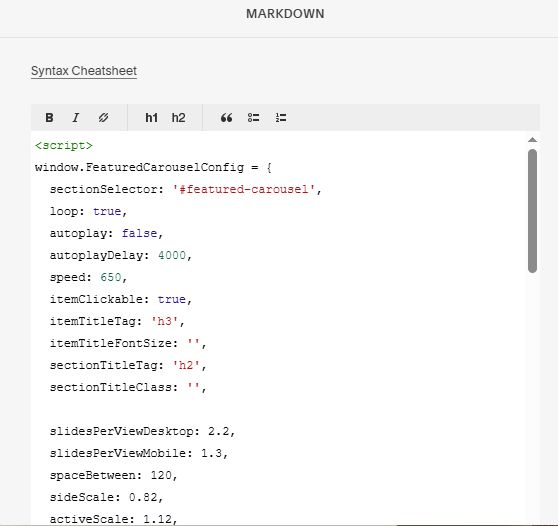
Task: Click the itemClickable true value
Action: coord(172,299)
